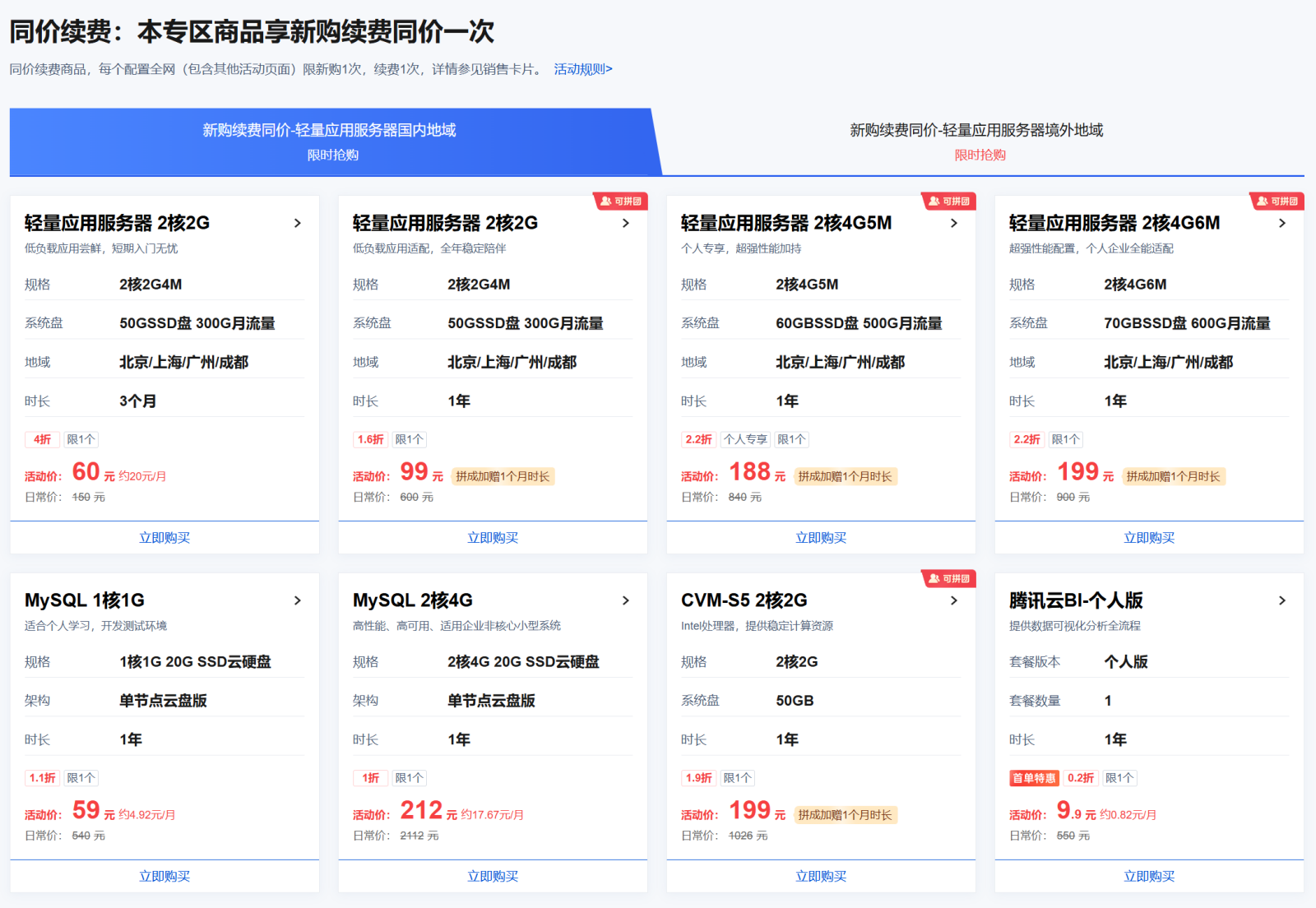Click arrow beside 3-month 轻量应用服务器 2核2G
The image size is (1316, 908).
click(298, 224)
